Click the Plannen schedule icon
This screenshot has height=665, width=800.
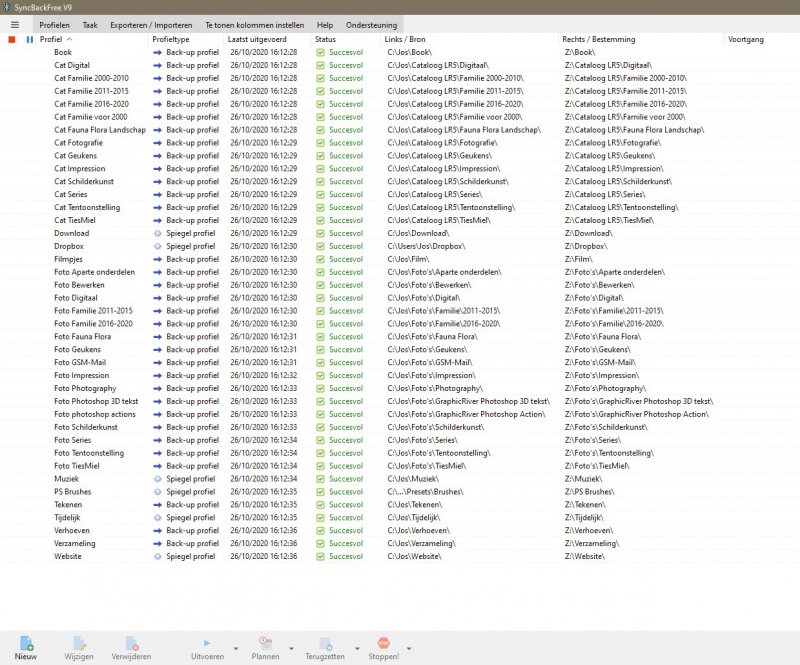point(265,643)
